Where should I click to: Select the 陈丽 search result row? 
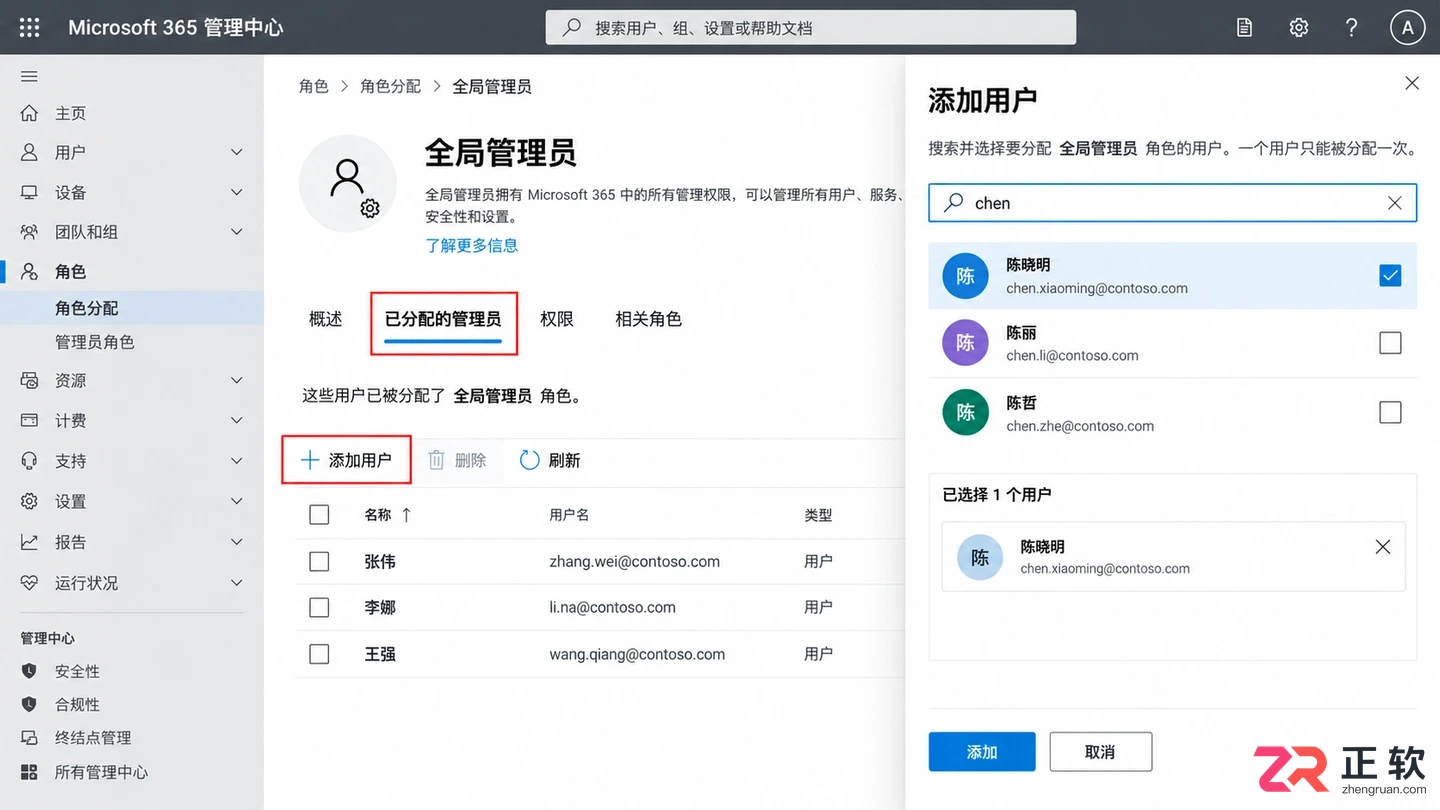tap(1172, 343)
